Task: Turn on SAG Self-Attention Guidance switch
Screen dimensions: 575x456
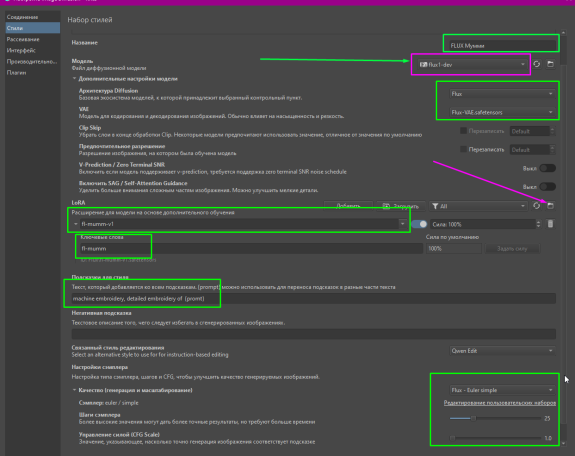Action: (547, 186)
